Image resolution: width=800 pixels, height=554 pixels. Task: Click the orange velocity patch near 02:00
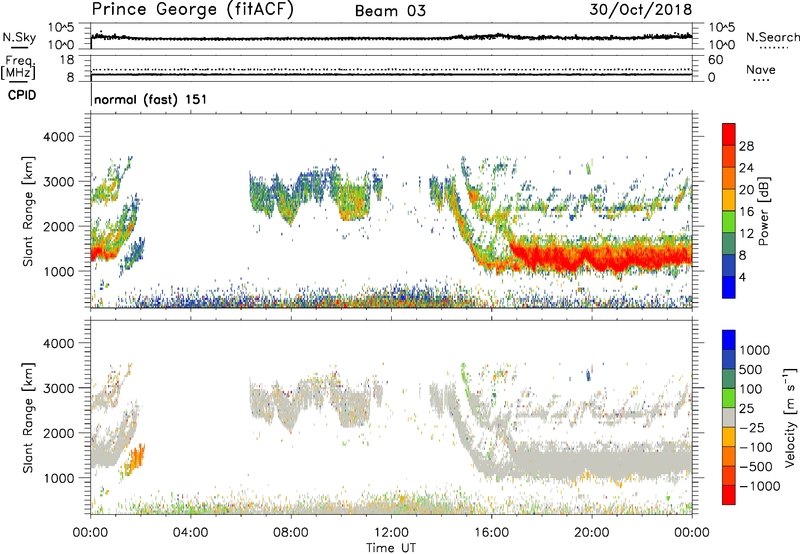[x=136, y=459]
